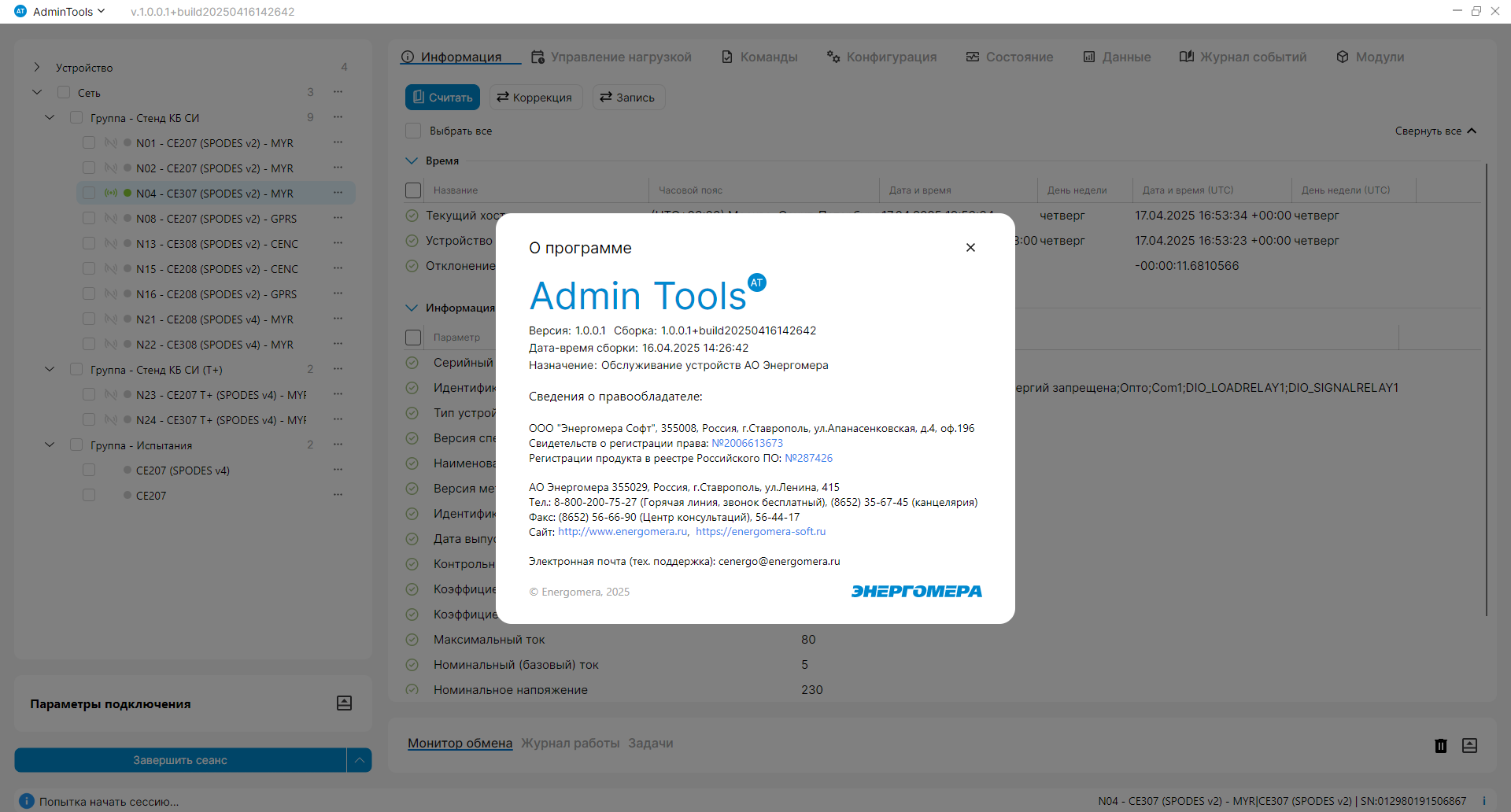1511x812 pixels.
Task: Collapse the 'Информация' section chevron
Action: (x=412, y=308)
